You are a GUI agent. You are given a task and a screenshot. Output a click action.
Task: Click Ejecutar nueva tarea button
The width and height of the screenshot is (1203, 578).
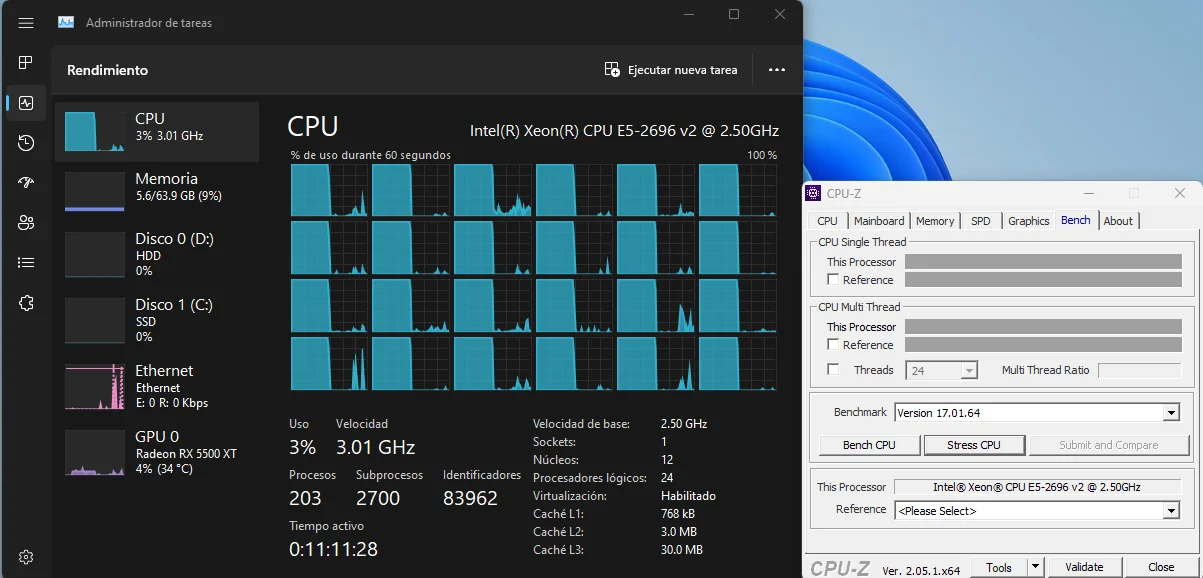[672, 70]
